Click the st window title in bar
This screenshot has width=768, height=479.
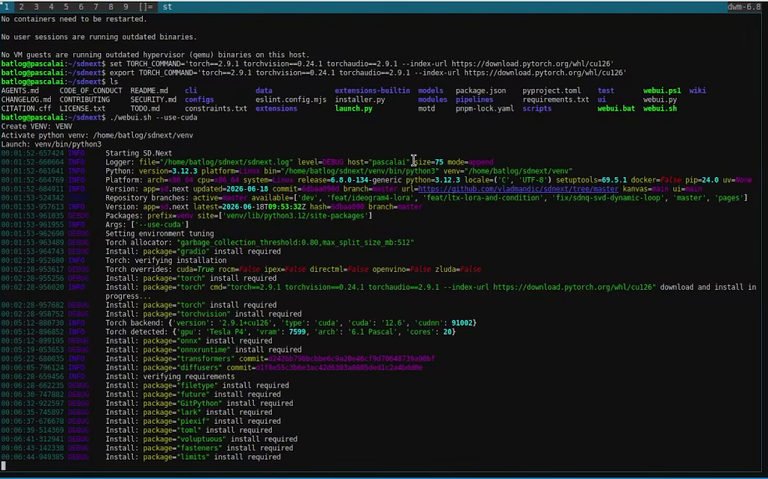click(x=167, y=7)
